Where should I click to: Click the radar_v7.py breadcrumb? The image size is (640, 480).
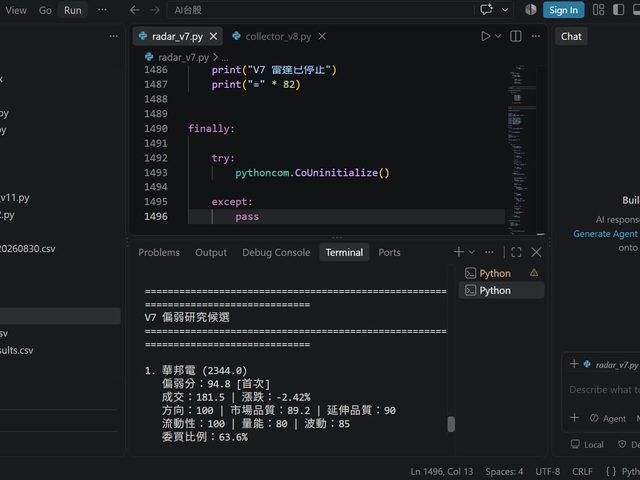[x=183, y=58]
